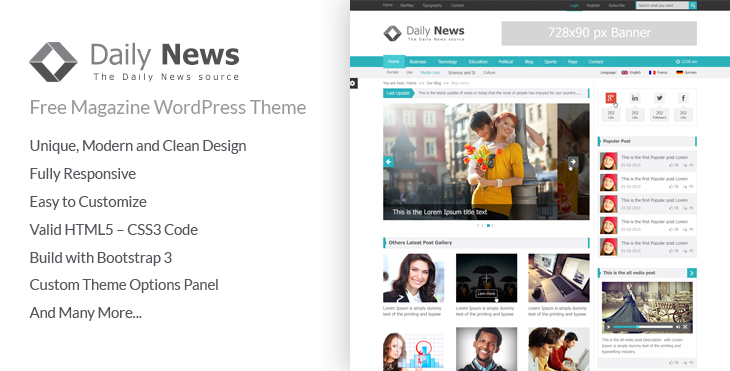Click the Twitter bird icon
Viewport: 730px width, 371px height.
coord(659,98)
